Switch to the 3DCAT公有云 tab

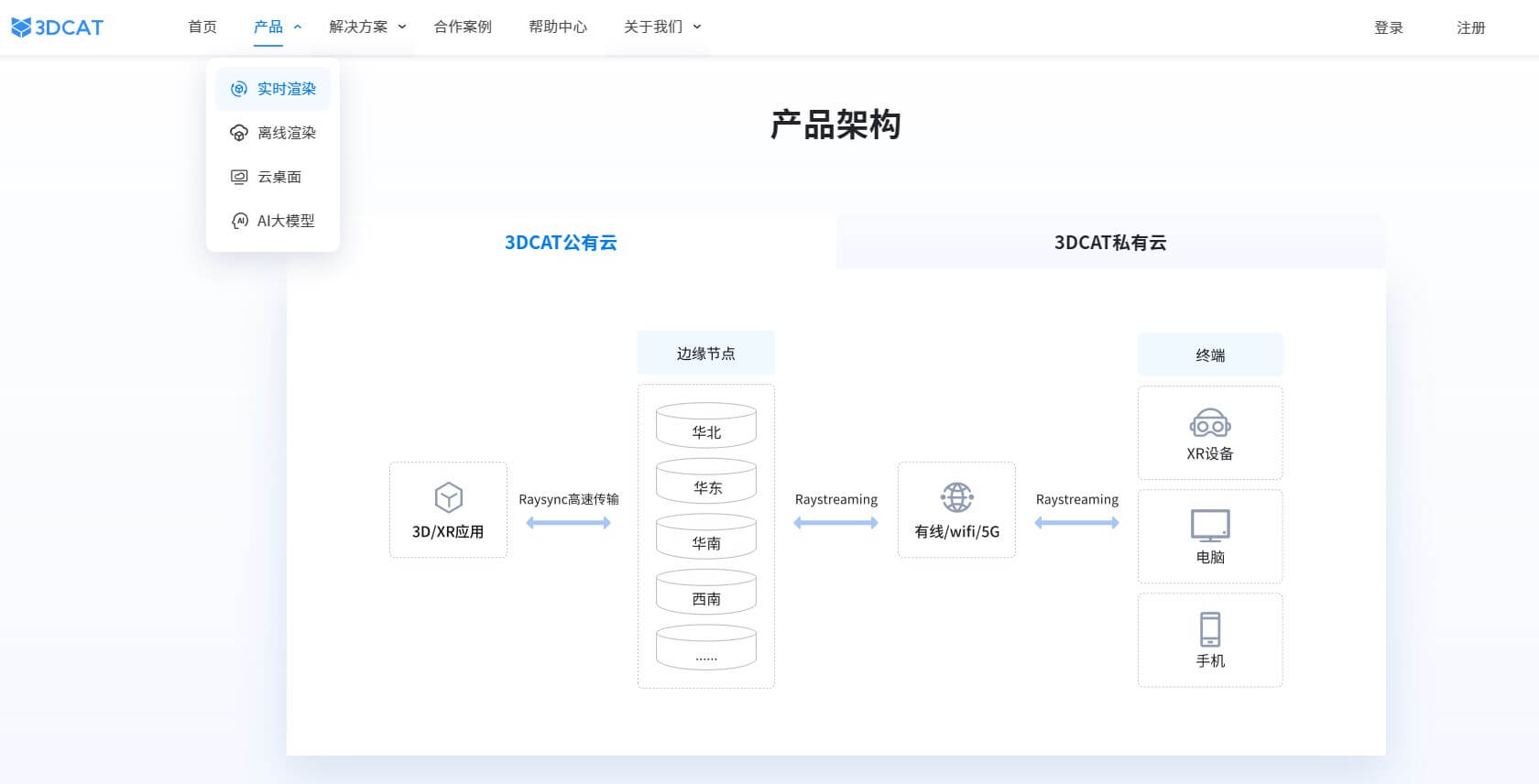[561, 243]
